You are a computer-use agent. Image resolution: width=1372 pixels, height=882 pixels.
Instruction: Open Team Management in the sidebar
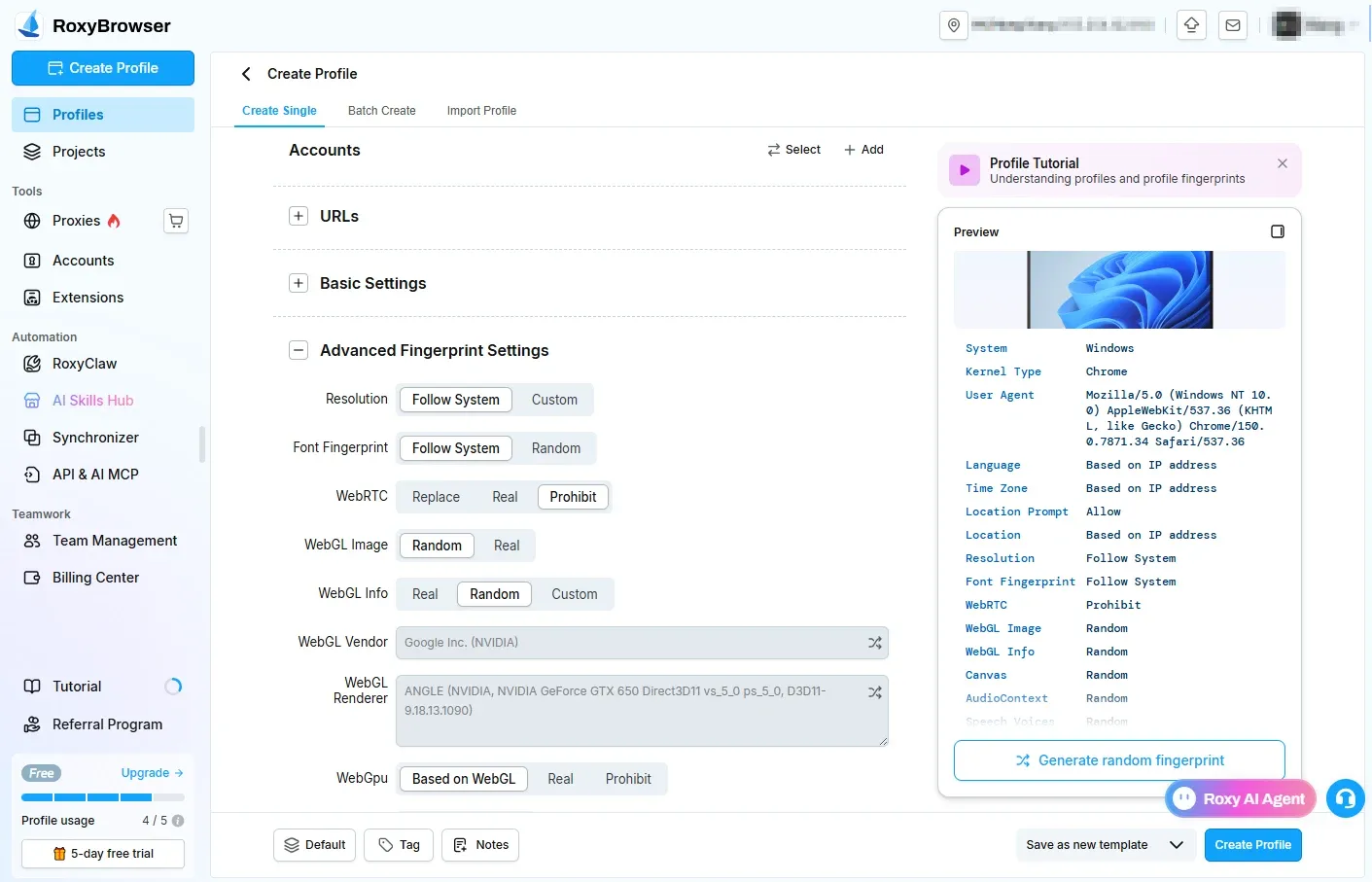click(103, 541)
